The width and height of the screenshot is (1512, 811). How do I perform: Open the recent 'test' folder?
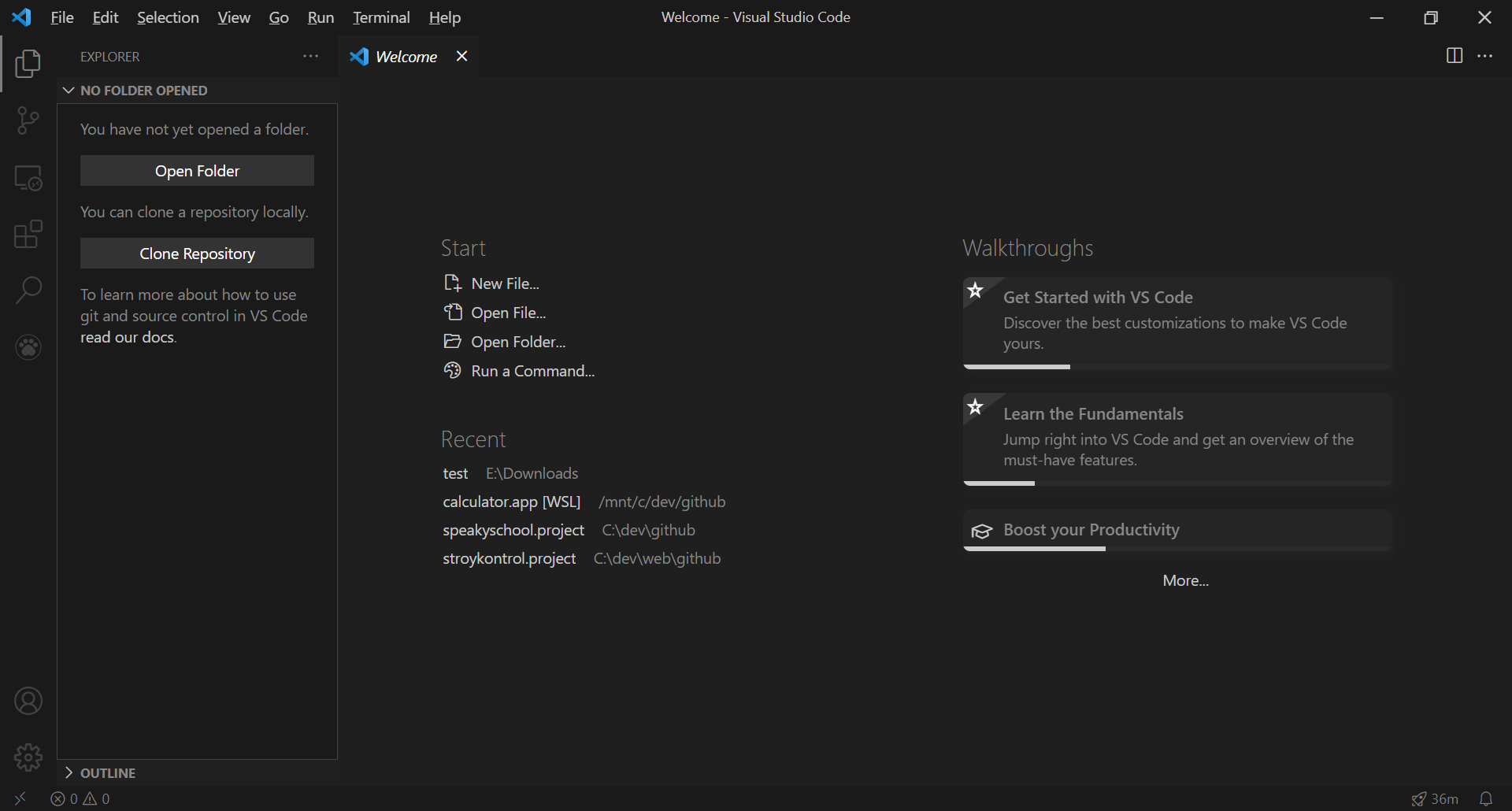(455, 473)
